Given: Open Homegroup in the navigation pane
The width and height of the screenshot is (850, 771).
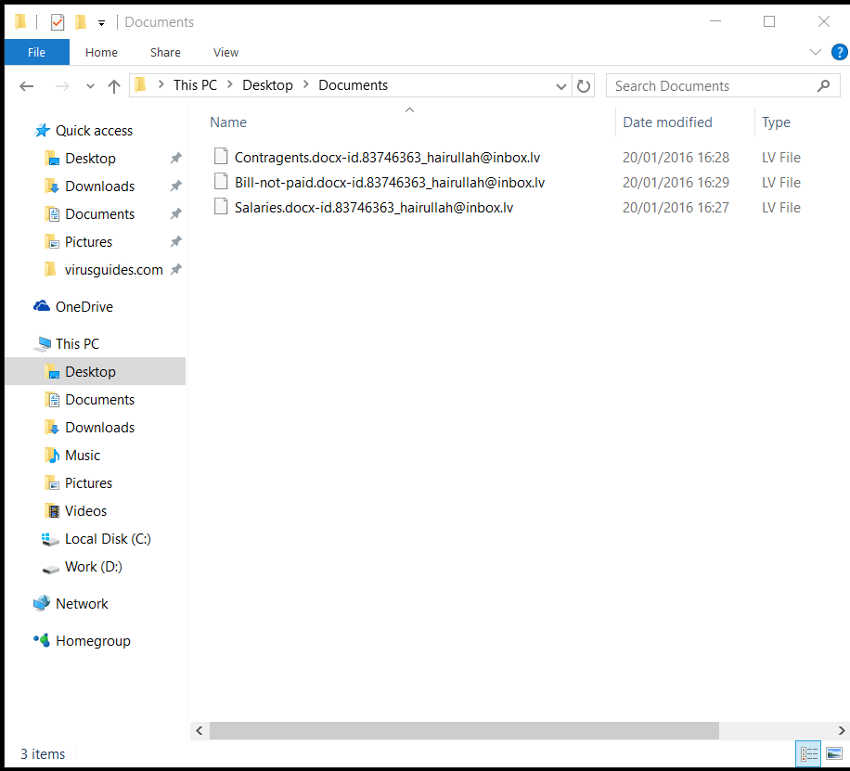Looking at the screenshot, I should (x=93, y=641).
